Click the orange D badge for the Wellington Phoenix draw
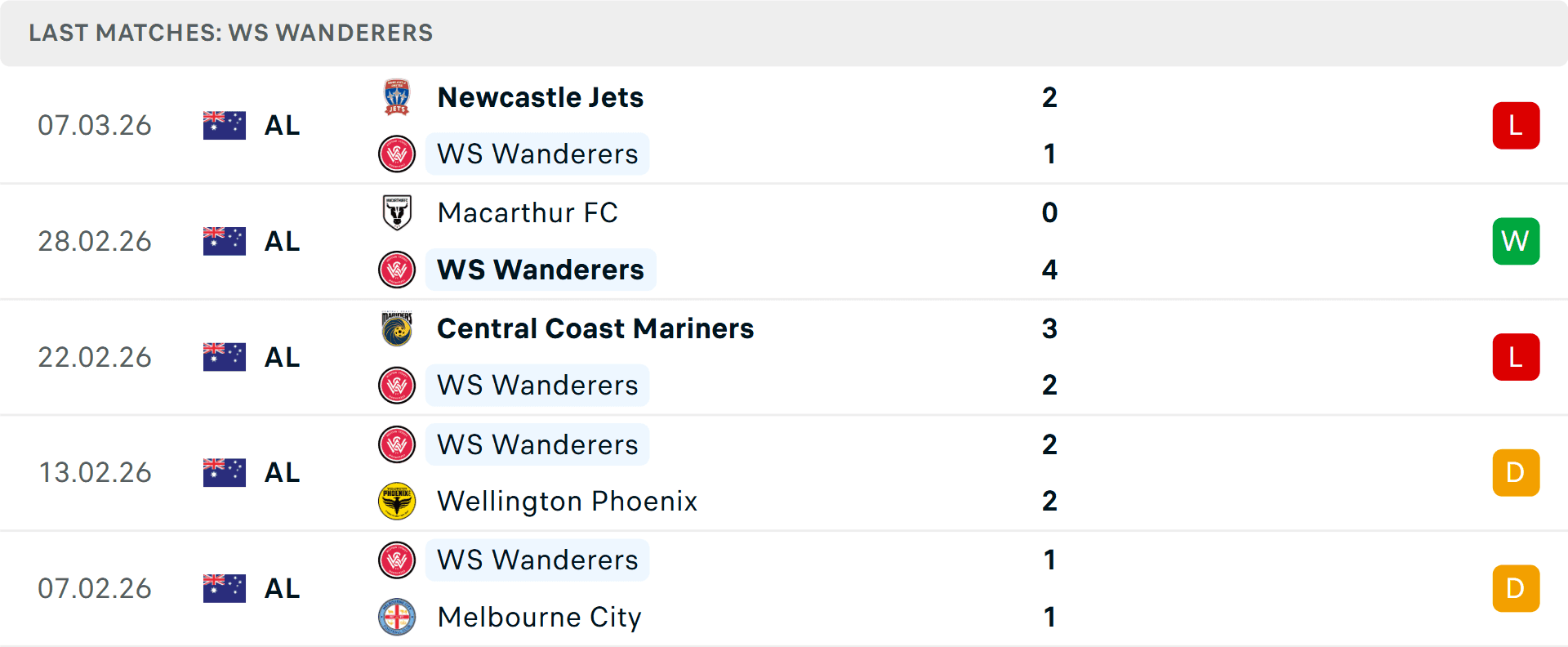The width and height of the screenshot is (1568, 647). [x=1516, y=472]
